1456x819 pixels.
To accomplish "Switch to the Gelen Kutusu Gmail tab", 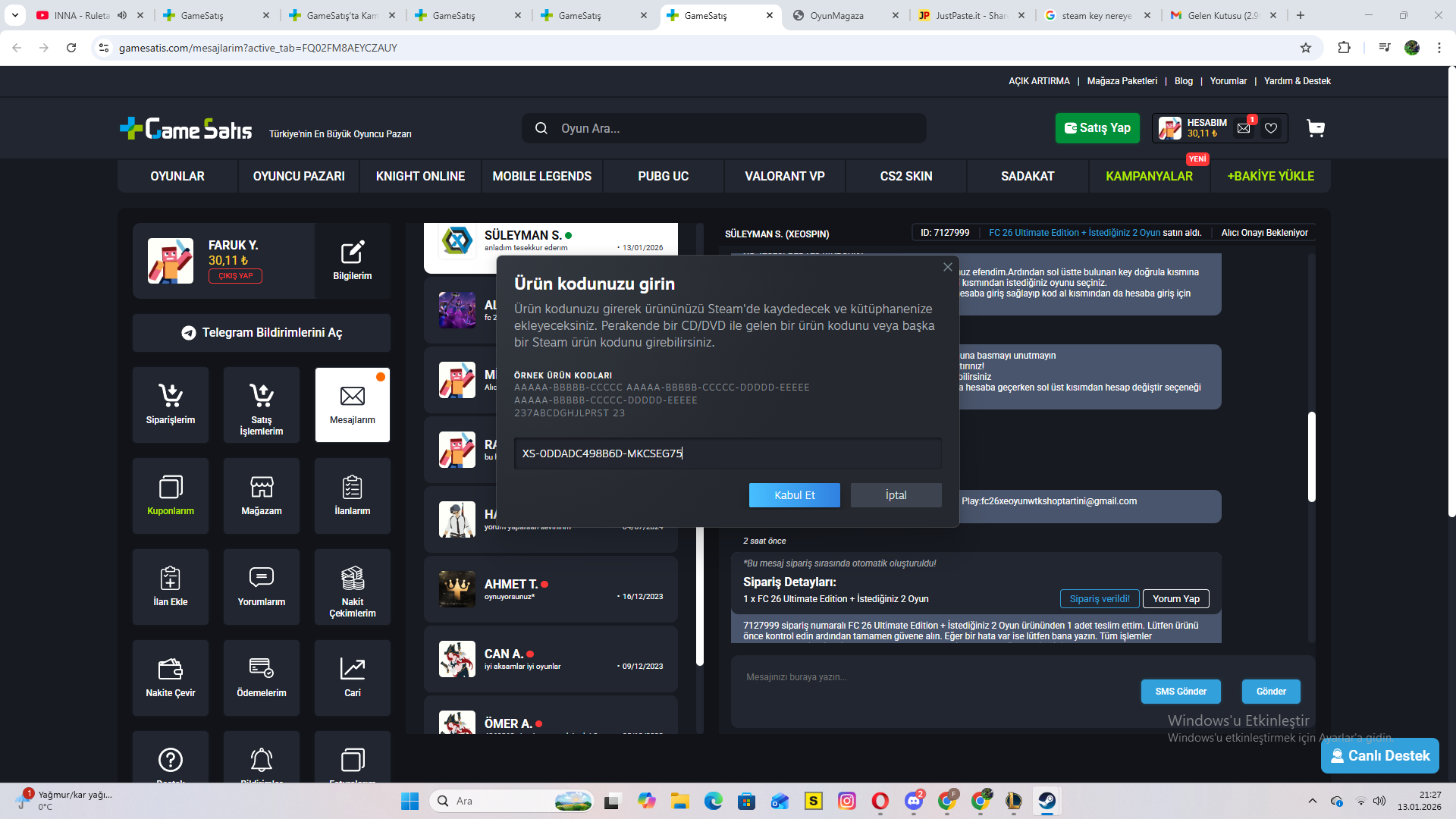I will click(1223, 15).
